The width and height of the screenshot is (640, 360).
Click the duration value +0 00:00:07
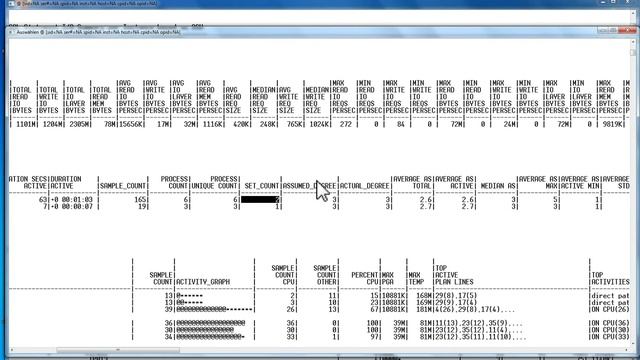click(71, 207)
